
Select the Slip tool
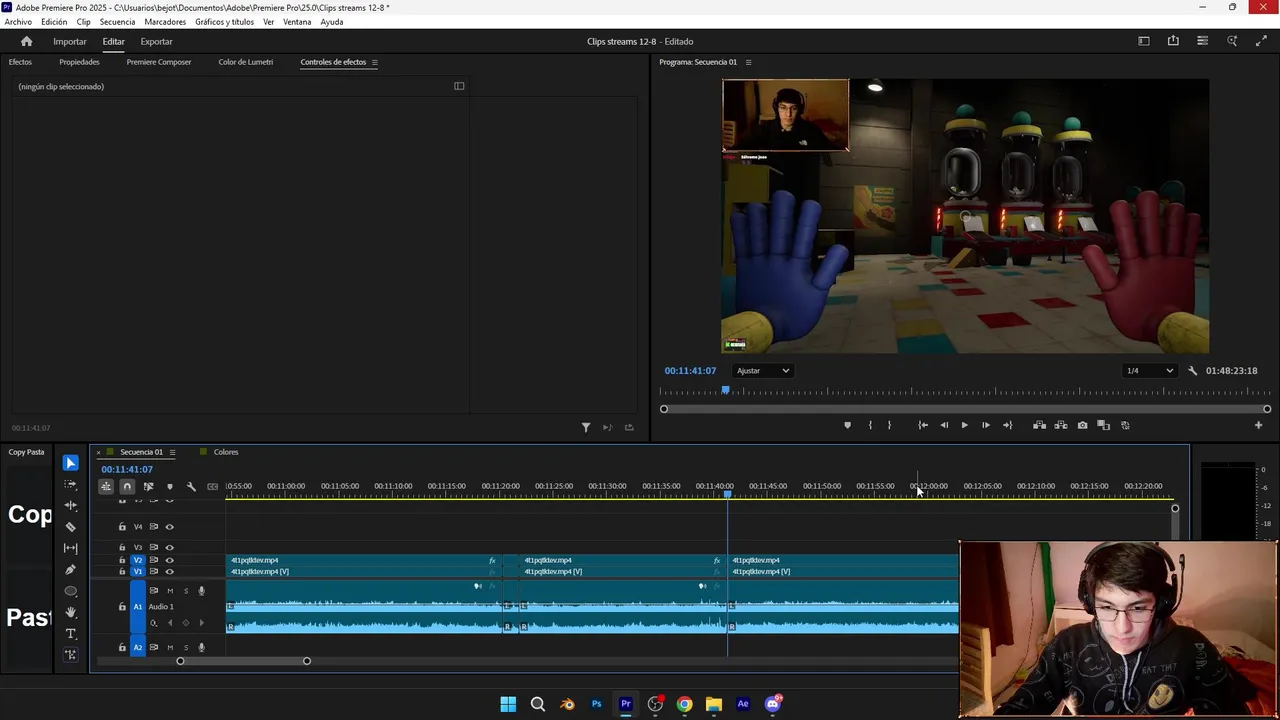(x=70, y=548)
